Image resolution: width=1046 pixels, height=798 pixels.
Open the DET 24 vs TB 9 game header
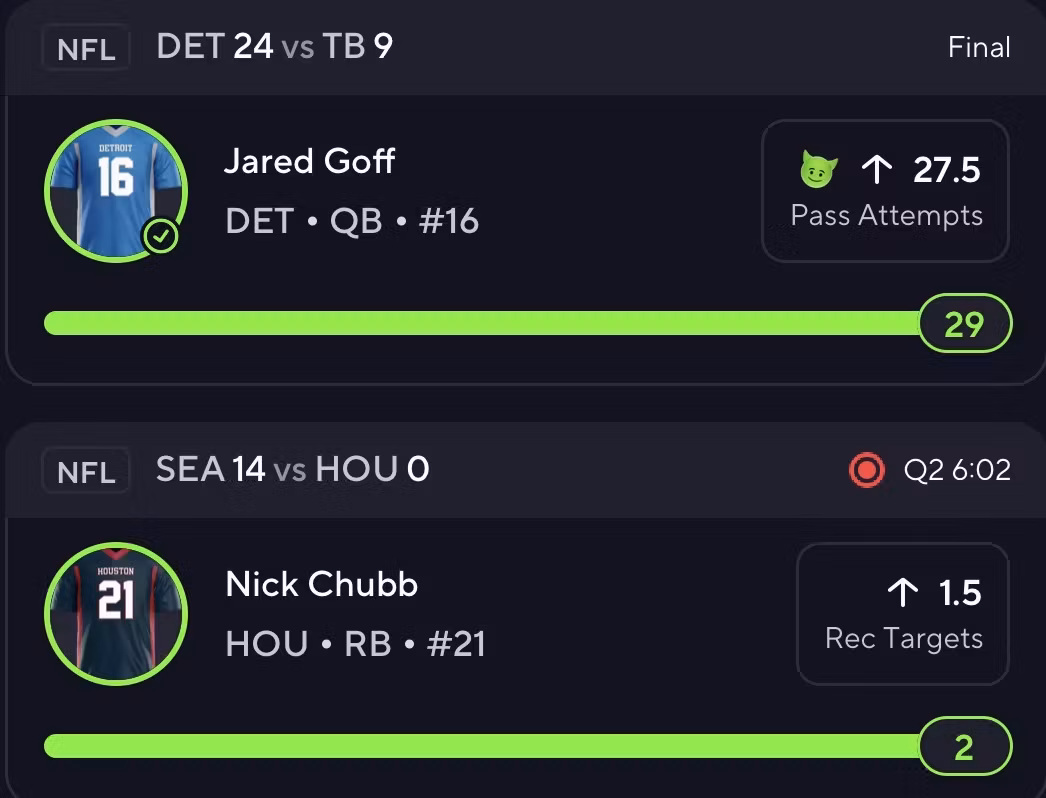[274, 47]
